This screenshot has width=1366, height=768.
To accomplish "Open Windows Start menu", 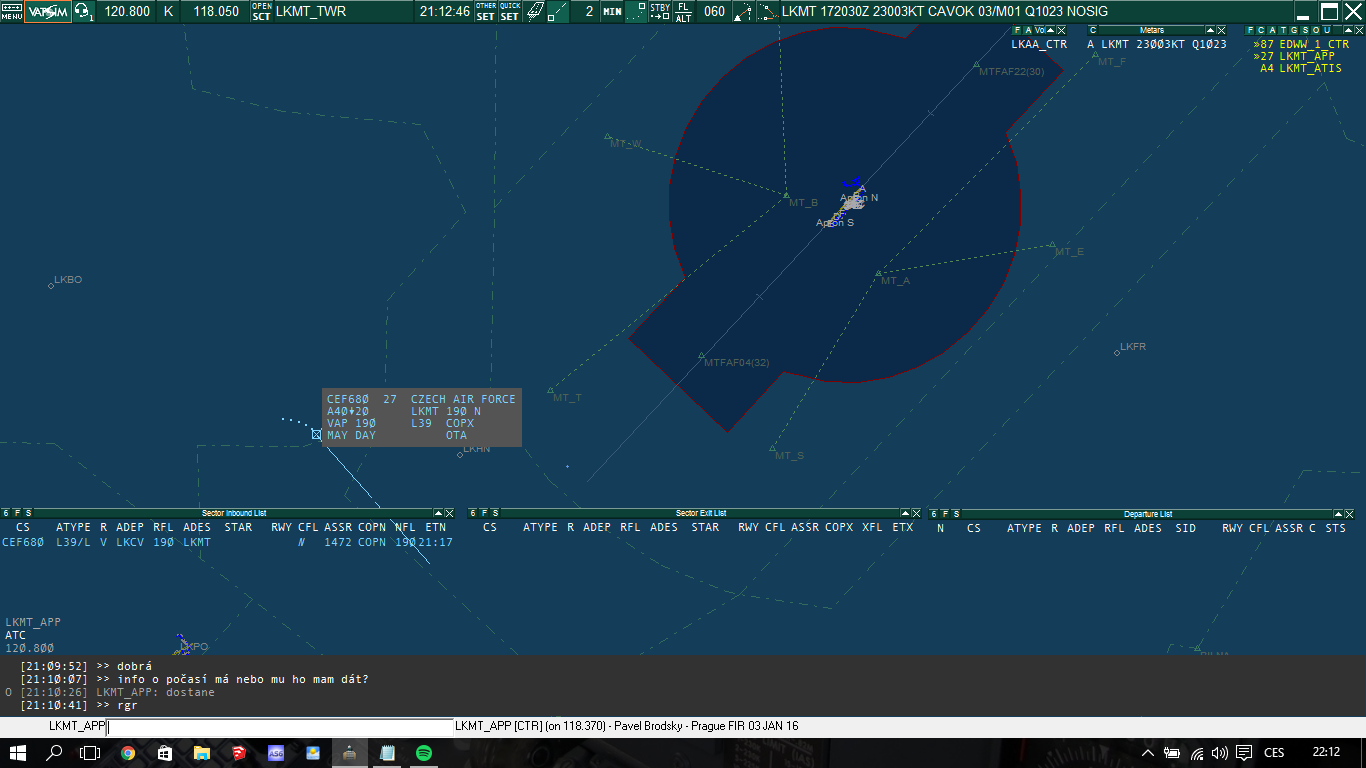I will [18, 753].
